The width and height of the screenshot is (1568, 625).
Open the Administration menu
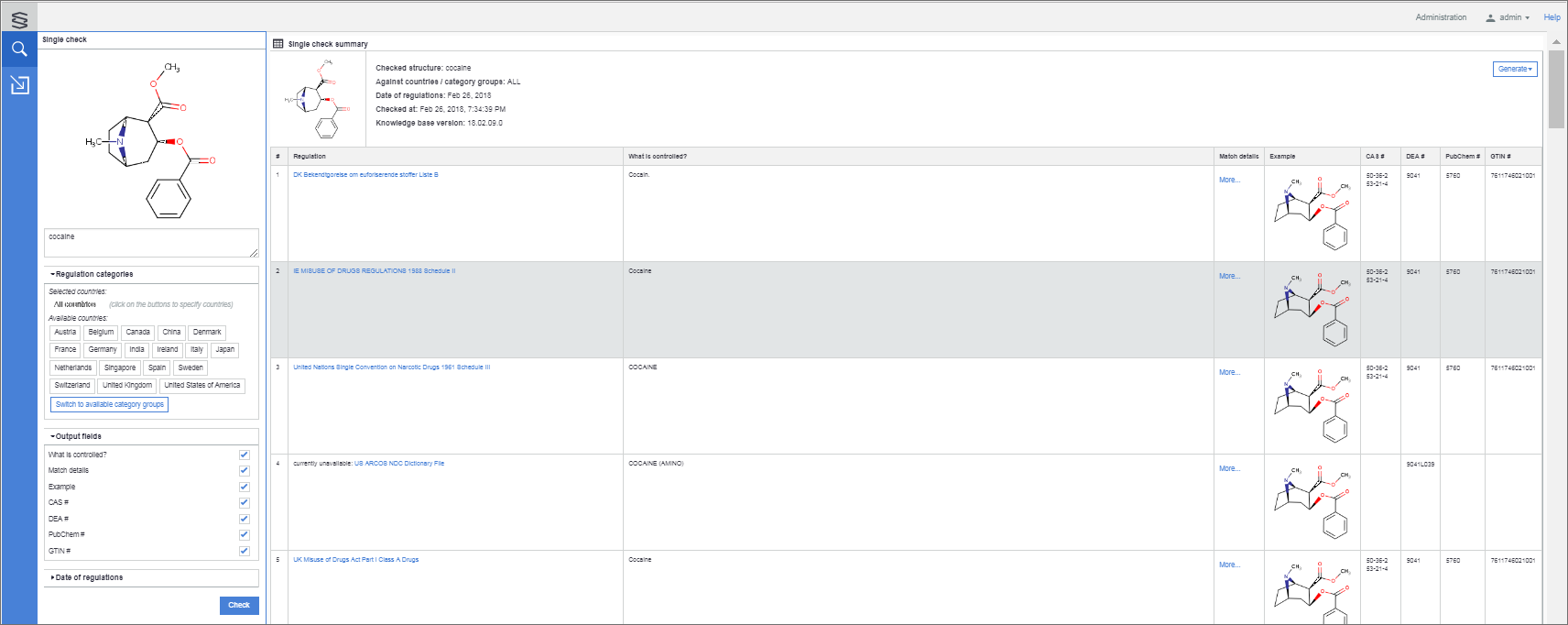1440,17
